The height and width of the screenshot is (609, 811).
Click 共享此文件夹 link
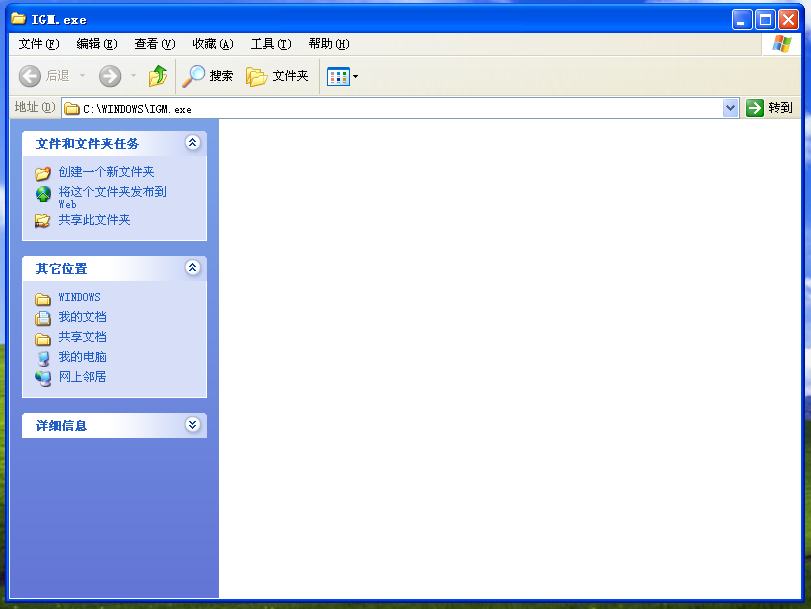pyautogui.click(x=94, y=220)
